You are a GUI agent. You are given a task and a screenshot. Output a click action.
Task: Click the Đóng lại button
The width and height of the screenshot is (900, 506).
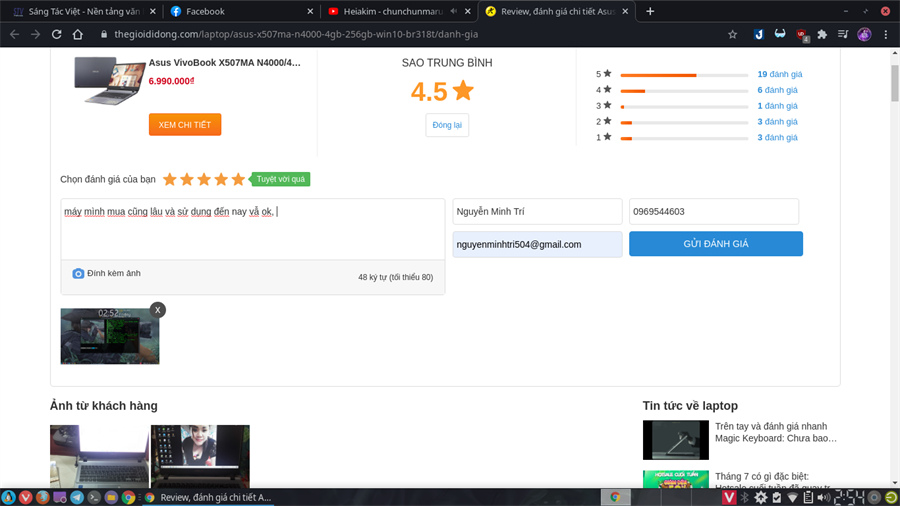click(x=447, y=125)
